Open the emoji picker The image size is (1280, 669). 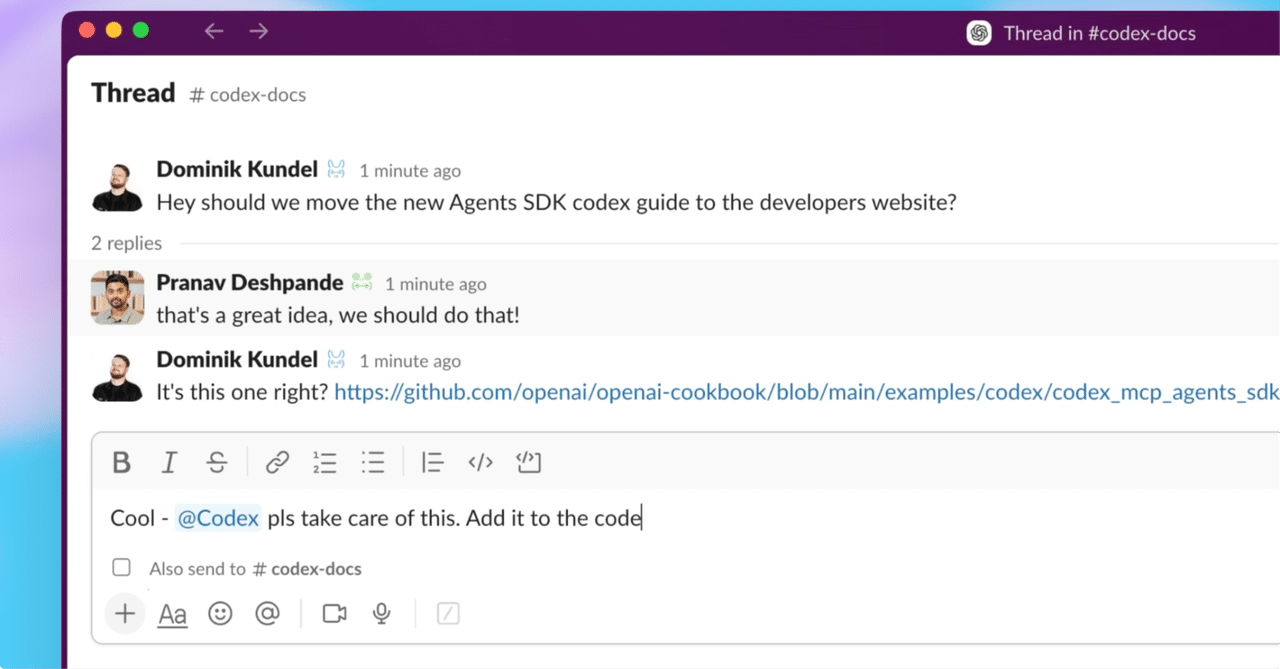coord(220,613)
